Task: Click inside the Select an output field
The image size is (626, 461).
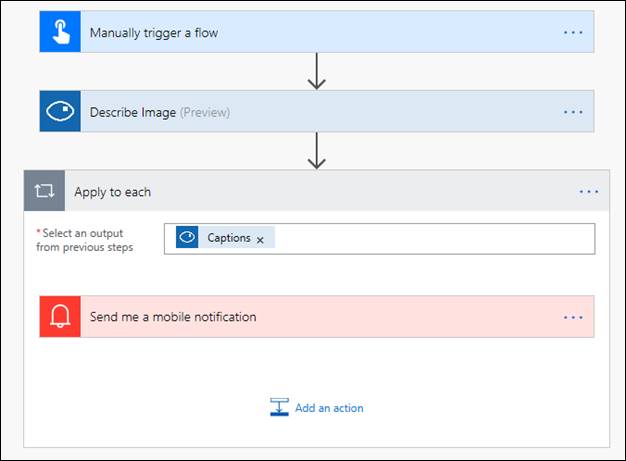Action: [430, 238]
